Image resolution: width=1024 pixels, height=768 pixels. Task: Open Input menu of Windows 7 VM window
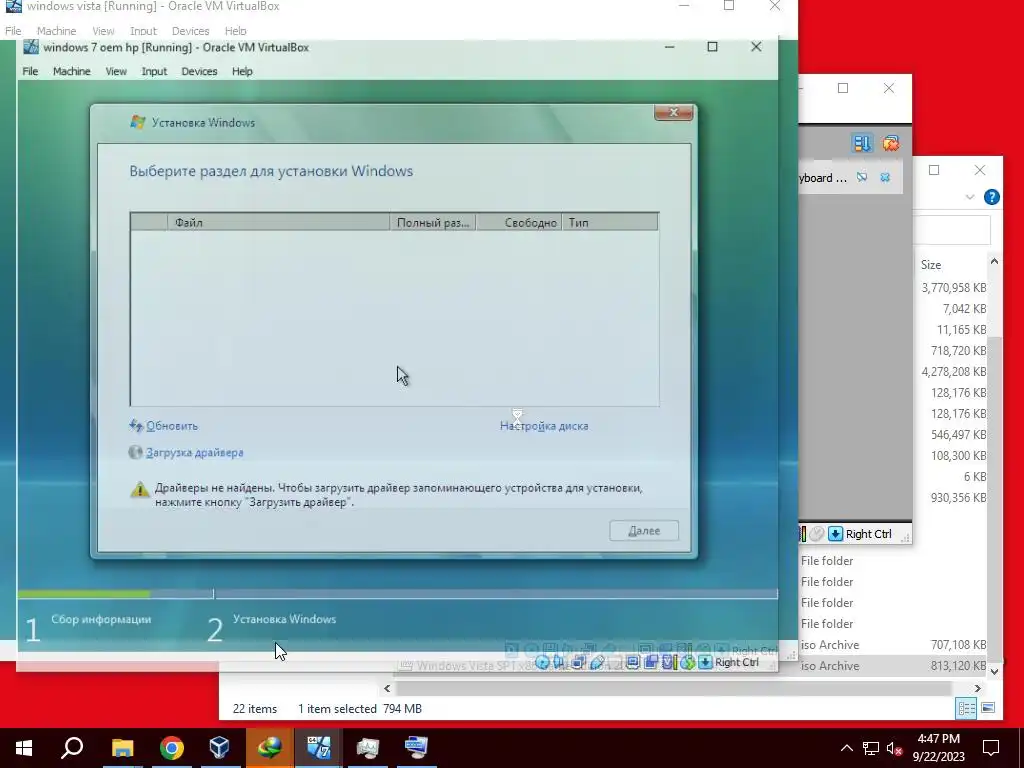154,71
